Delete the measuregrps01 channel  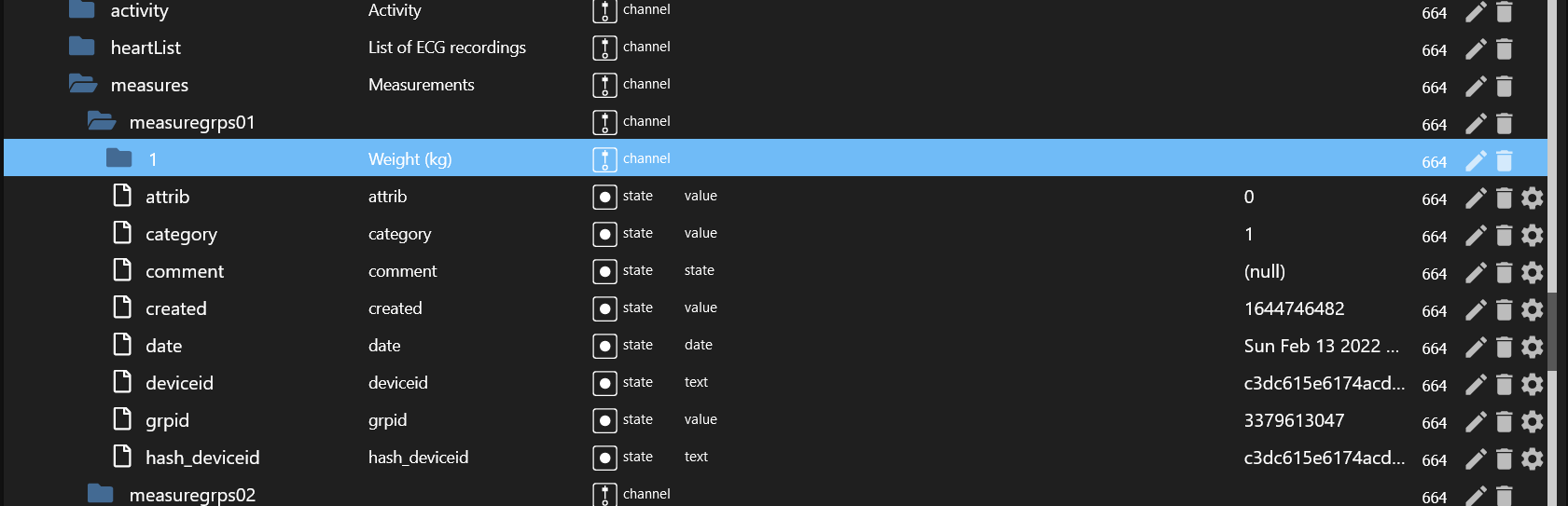[1505, 123]
